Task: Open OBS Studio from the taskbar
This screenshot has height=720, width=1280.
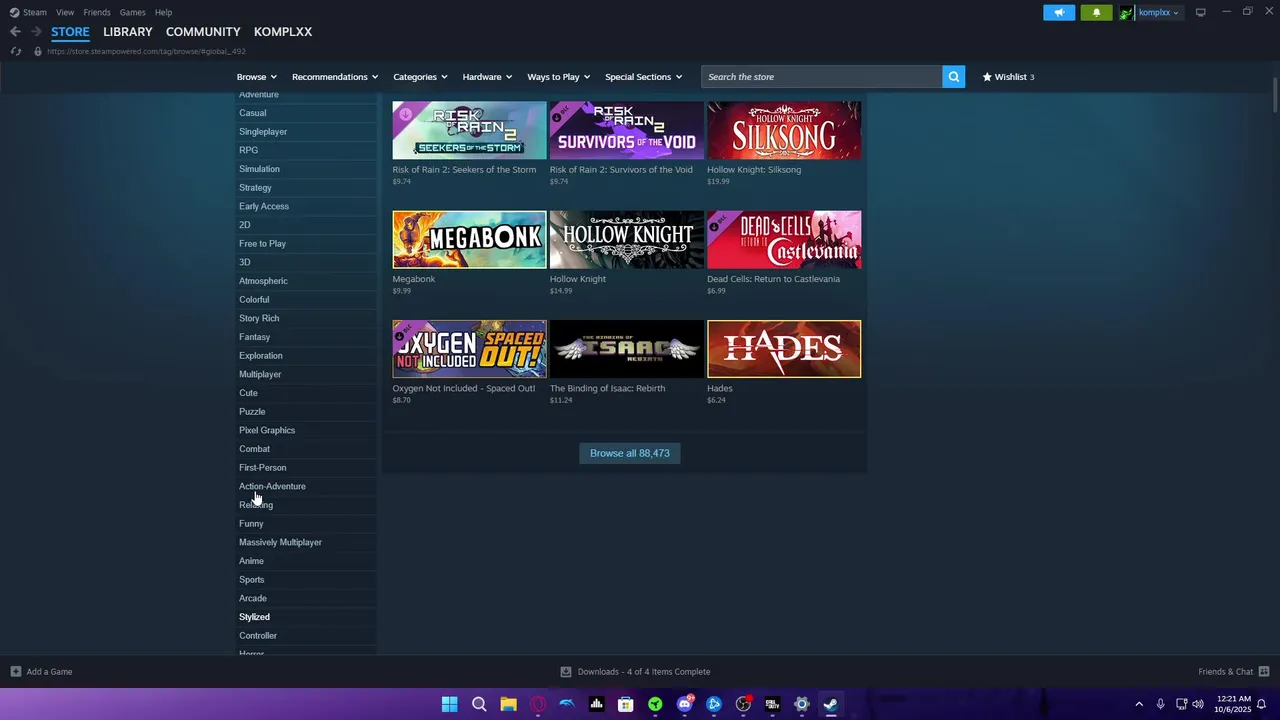Action: pos(743,704)
